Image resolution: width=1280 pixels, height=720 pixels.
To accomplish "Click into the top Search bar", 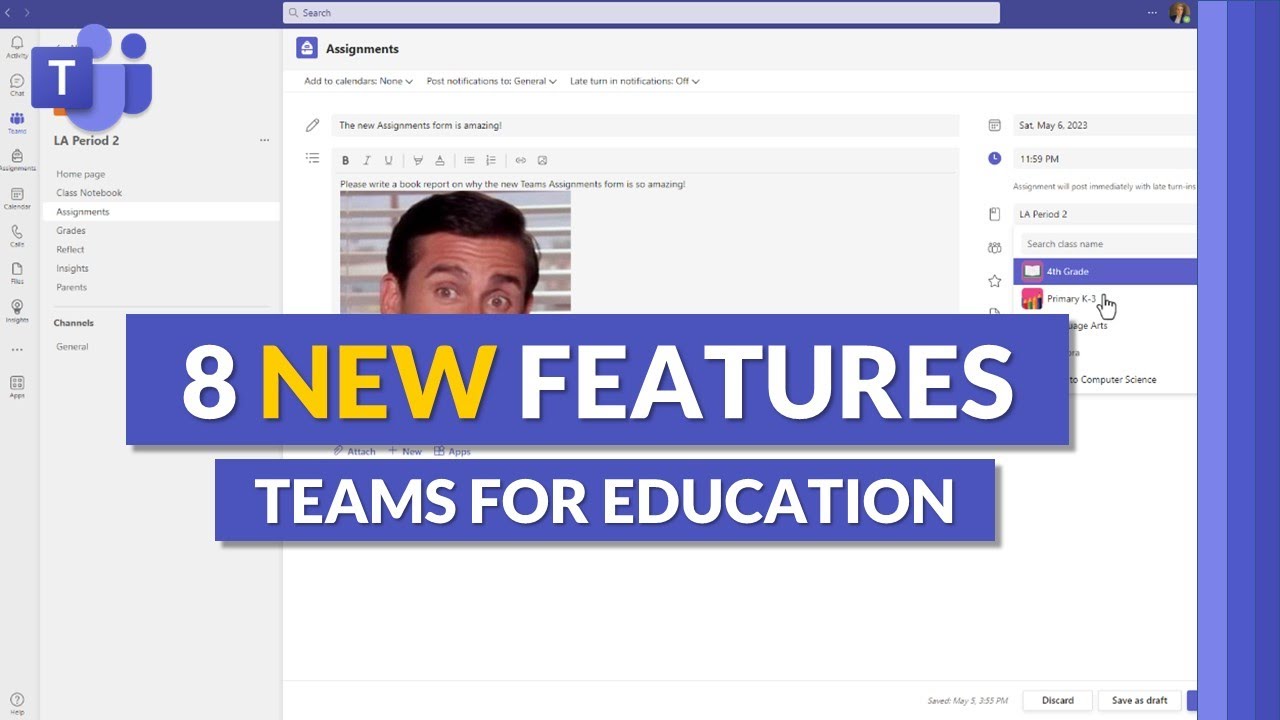I will 641,13.
